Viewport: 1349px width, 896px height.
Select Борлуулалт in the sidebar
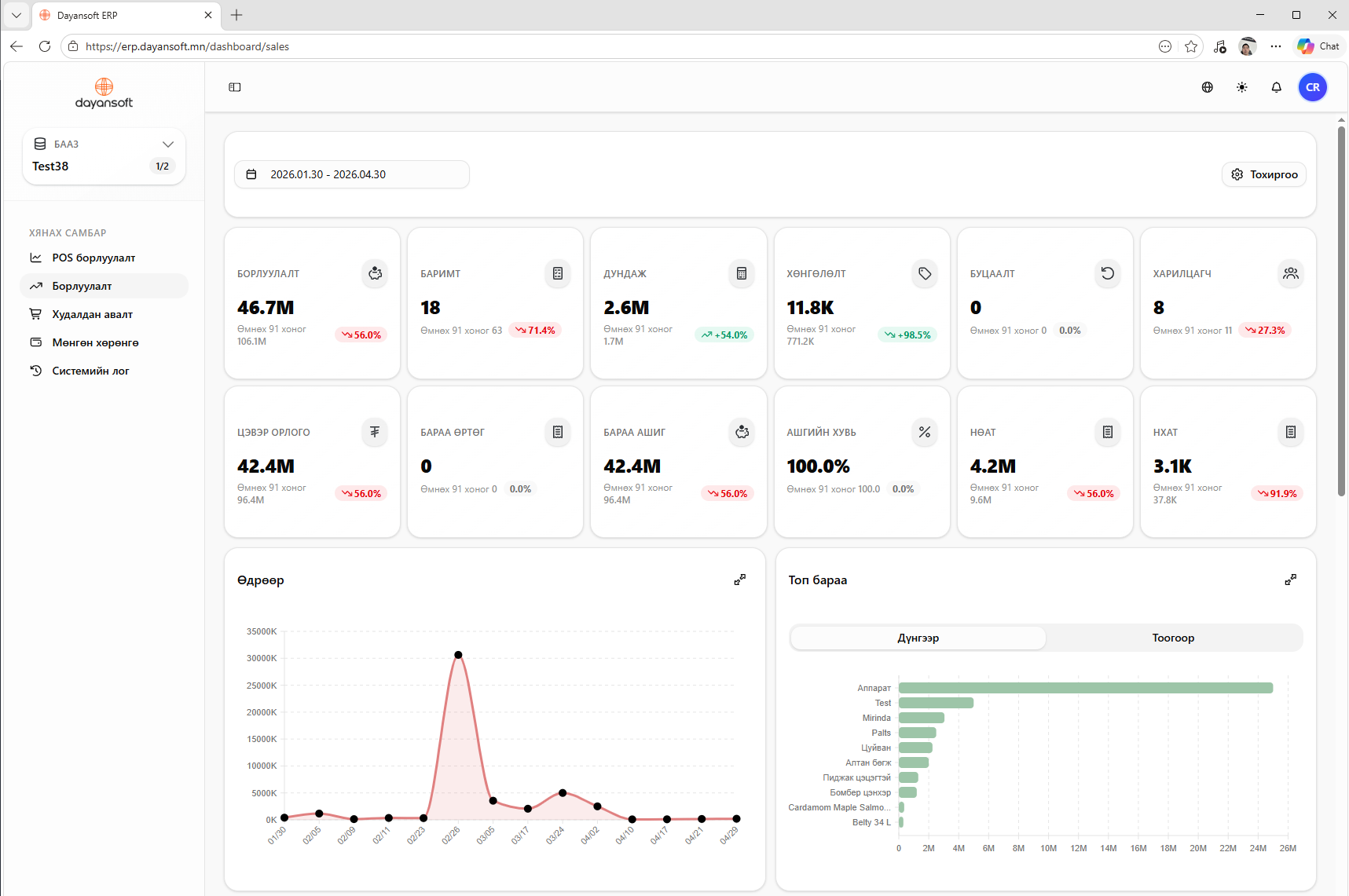pos(104,286)
